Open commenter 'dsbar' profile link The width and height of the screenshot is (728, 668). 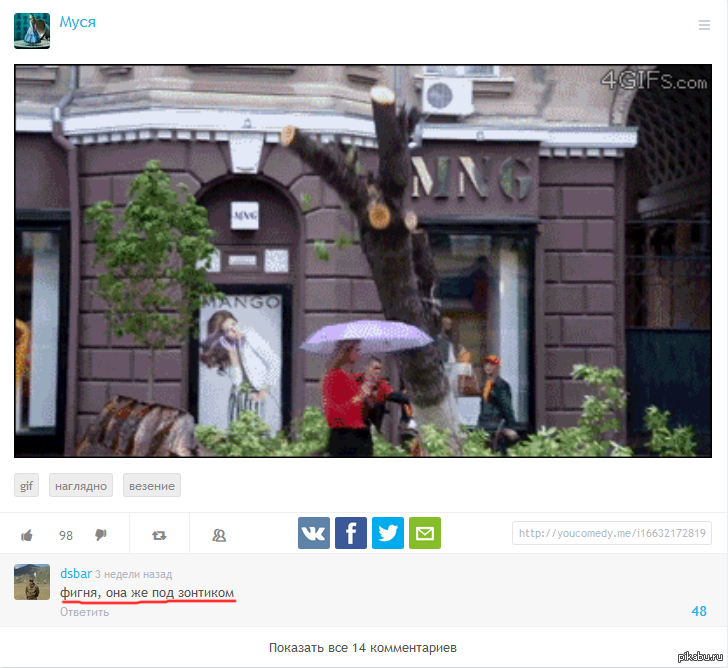[75, 574]
